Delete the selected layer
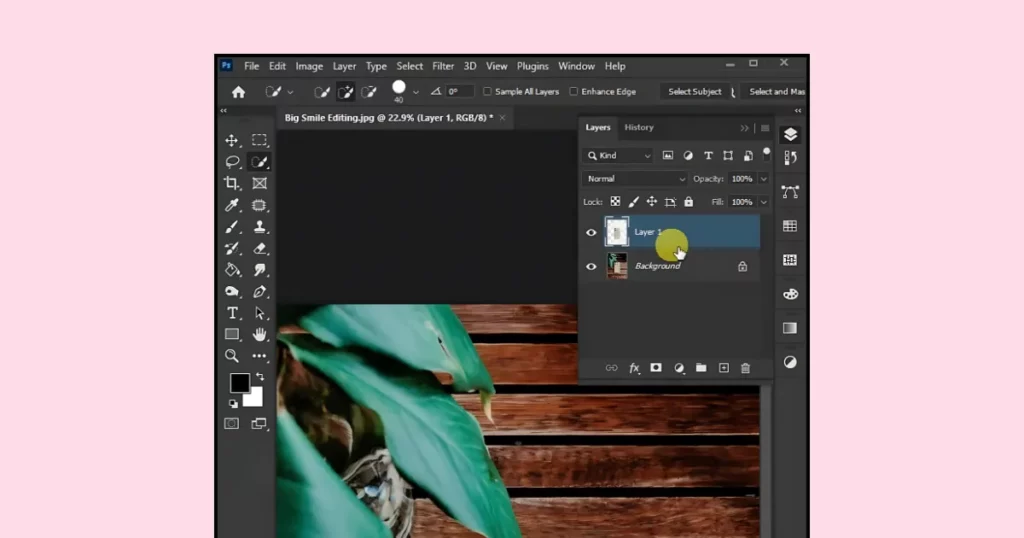 [x=745, y=368]
